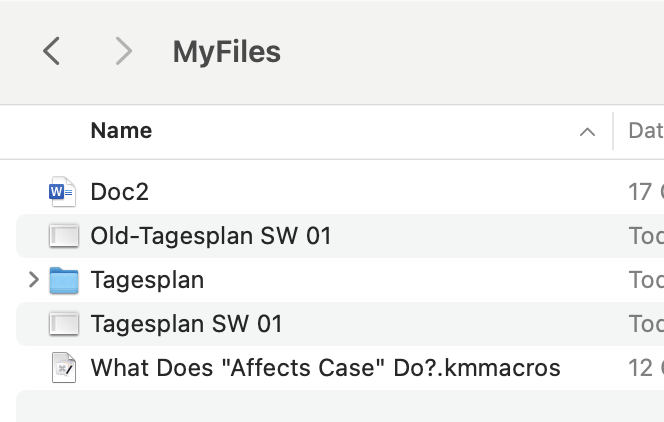This screenshot has width=664, height=422.
Task: Expand the Tagesplan folder disclosure arrow
Action: click(34, 280)
